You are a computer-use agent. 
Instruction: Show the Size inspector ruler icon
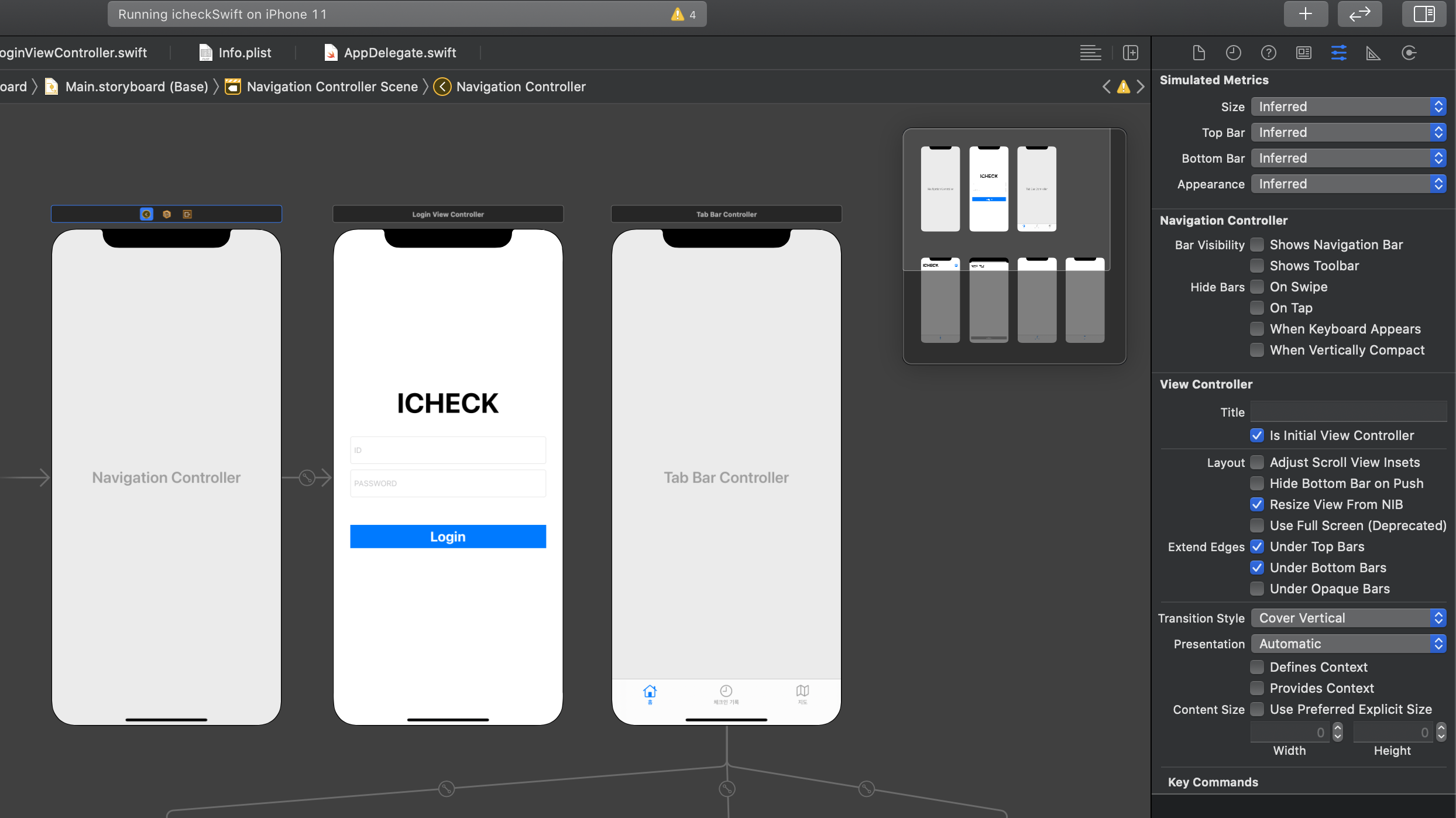click(x=1373, y=53)
